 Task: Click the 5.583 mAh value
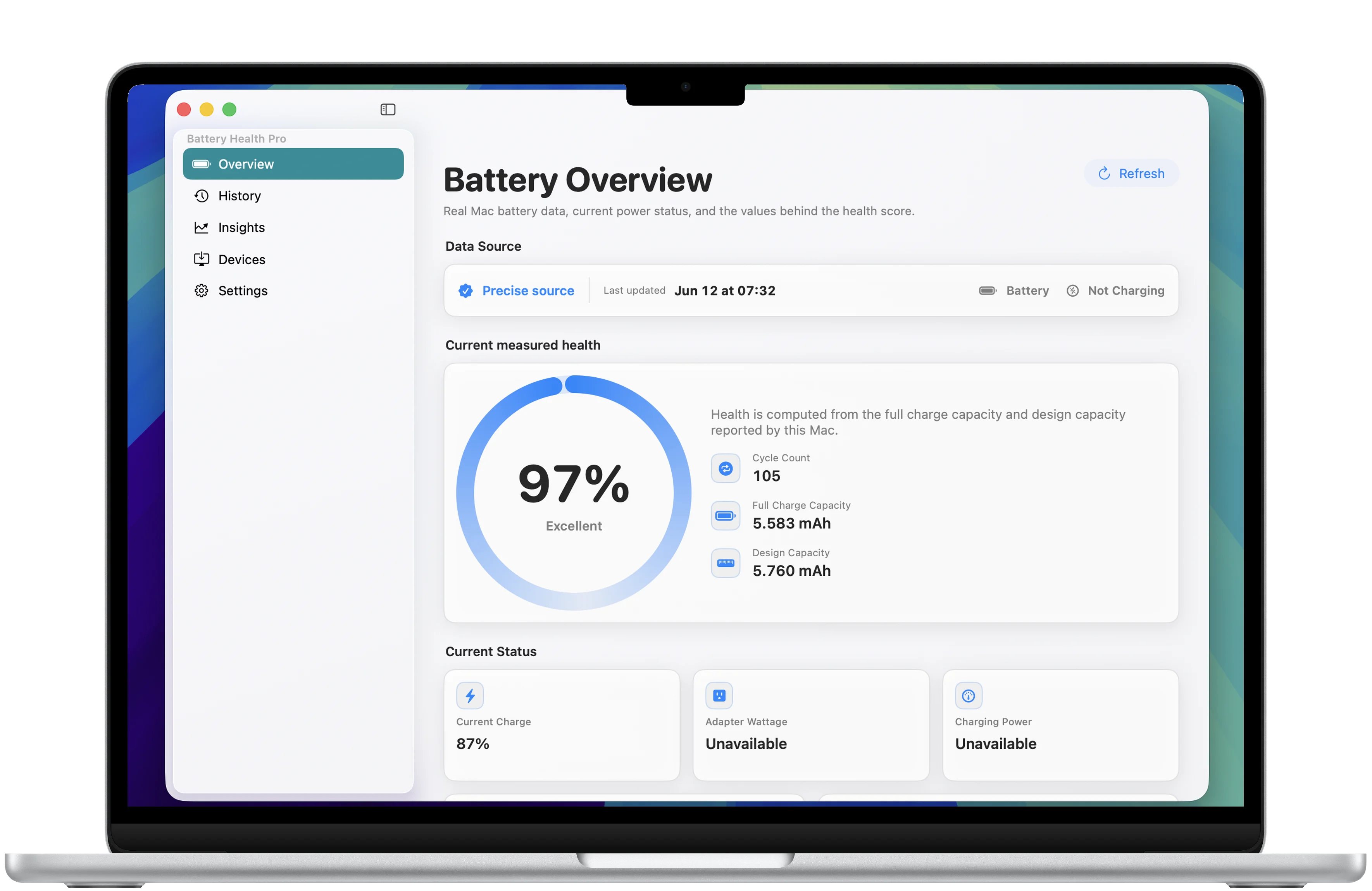click(791, 524)
